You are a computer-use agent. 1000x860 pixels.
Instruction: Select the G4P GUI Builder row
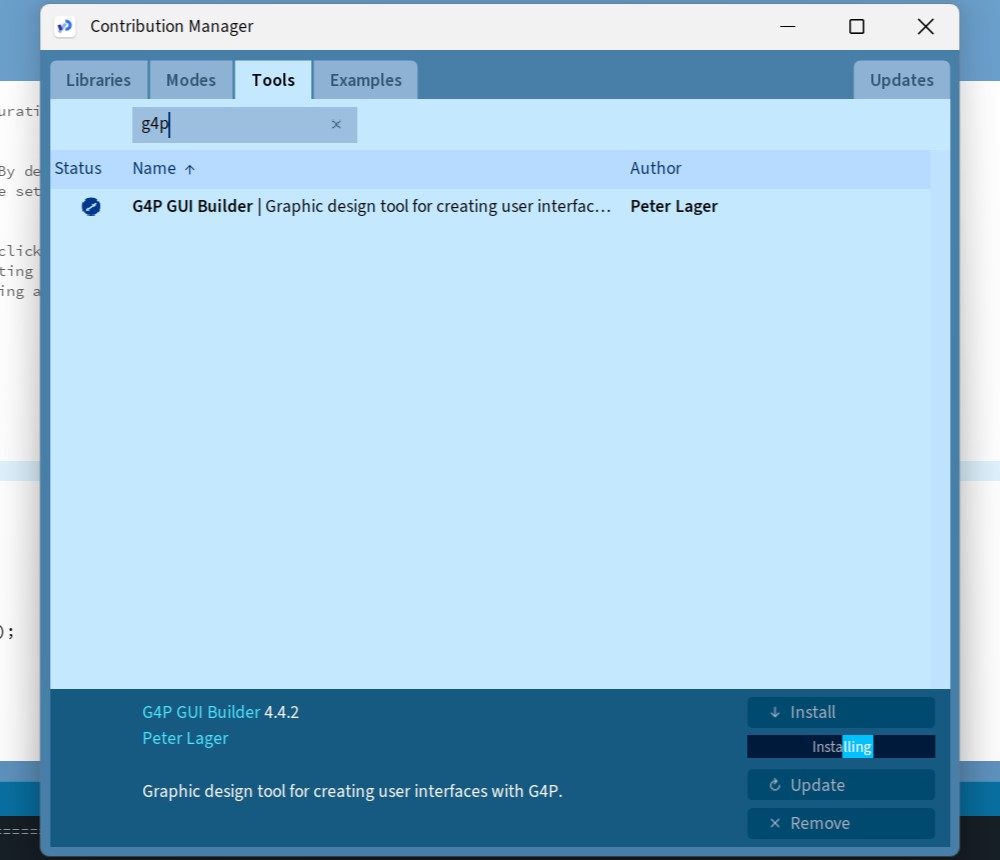click(x=490, y=207)
